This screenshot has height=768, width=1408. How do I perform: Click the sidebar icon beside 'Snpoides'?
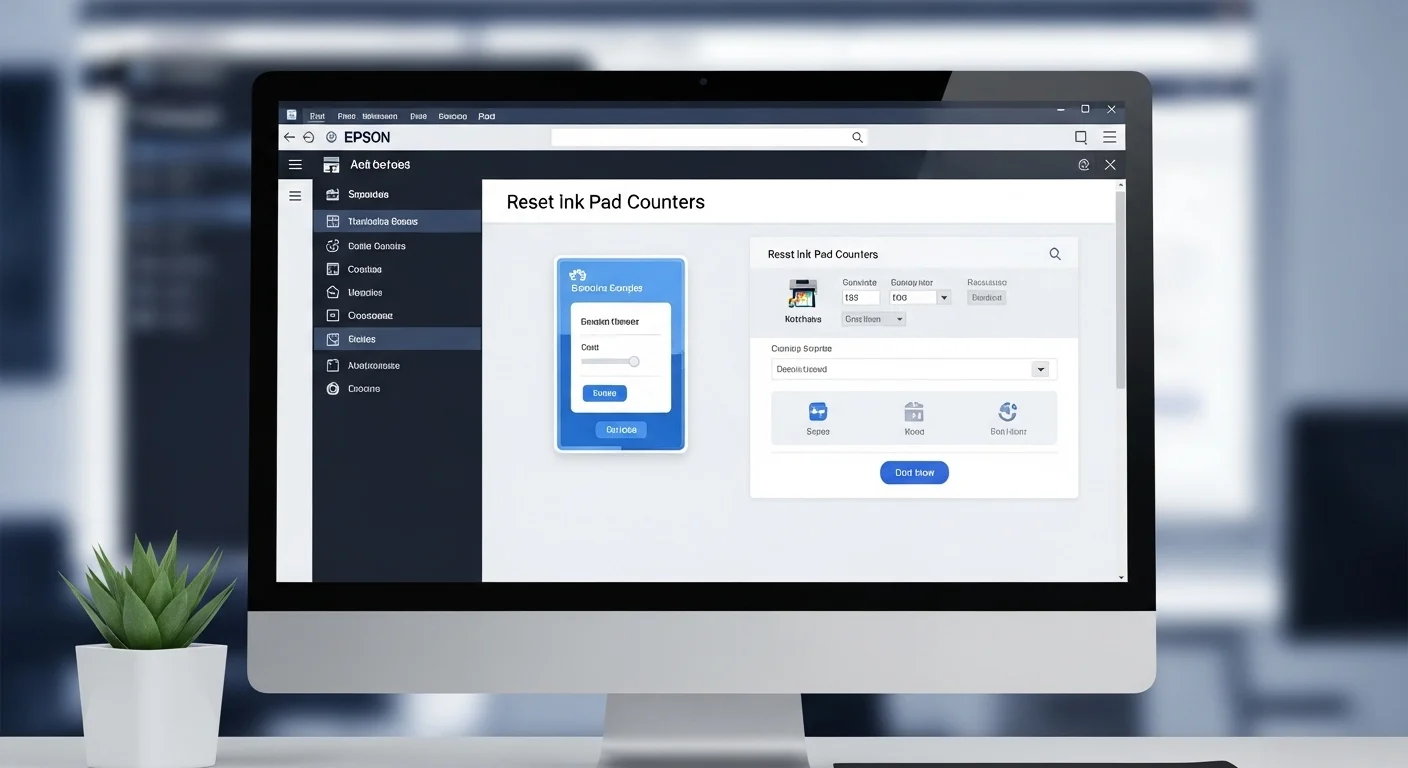333,194
